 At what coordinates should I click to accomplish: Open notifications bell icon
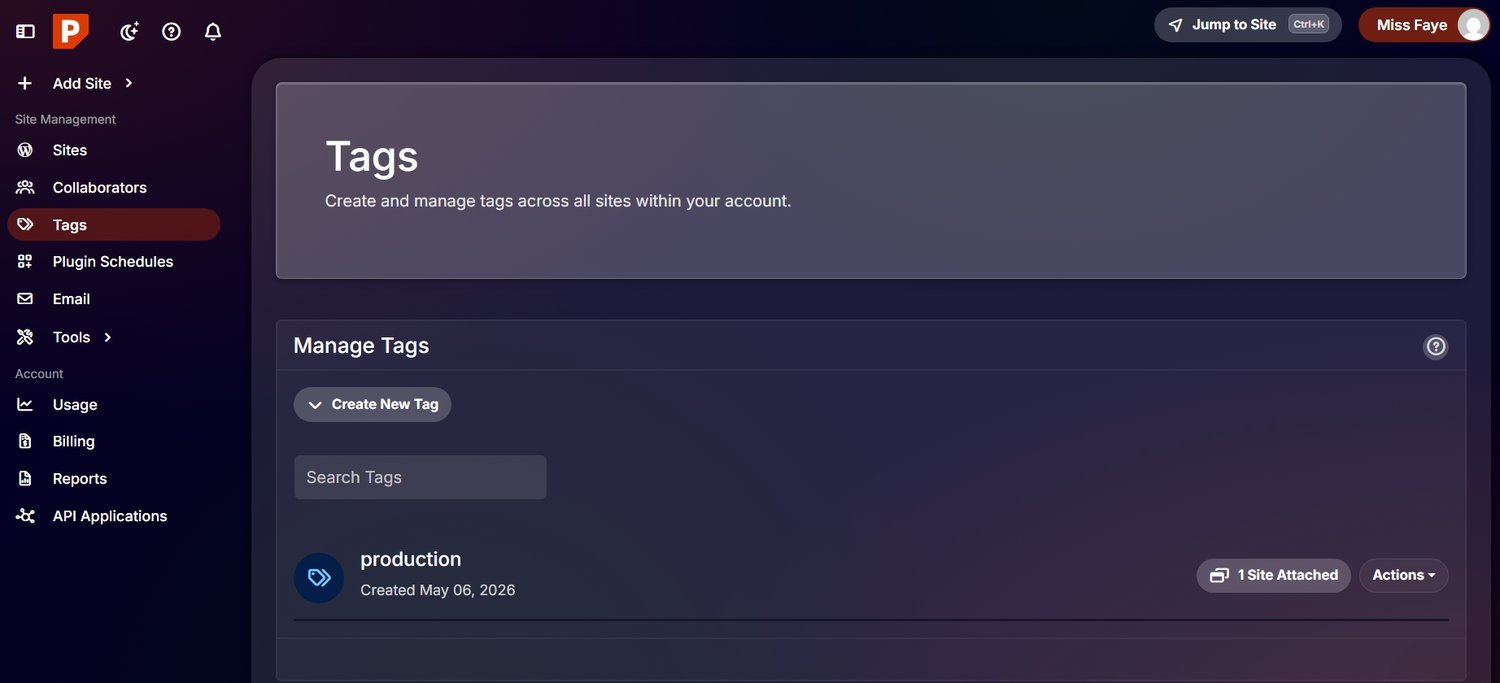213,32
